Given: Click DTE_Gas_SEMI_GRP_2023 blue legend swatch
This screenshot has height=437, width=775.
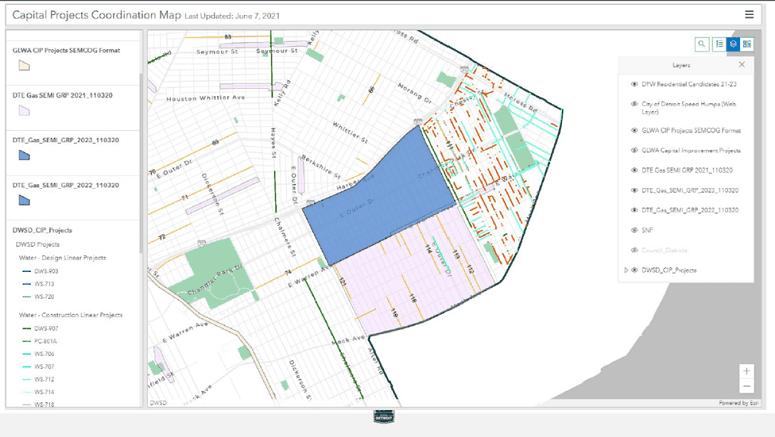Looking at the screenshot, I should point(24,155).
